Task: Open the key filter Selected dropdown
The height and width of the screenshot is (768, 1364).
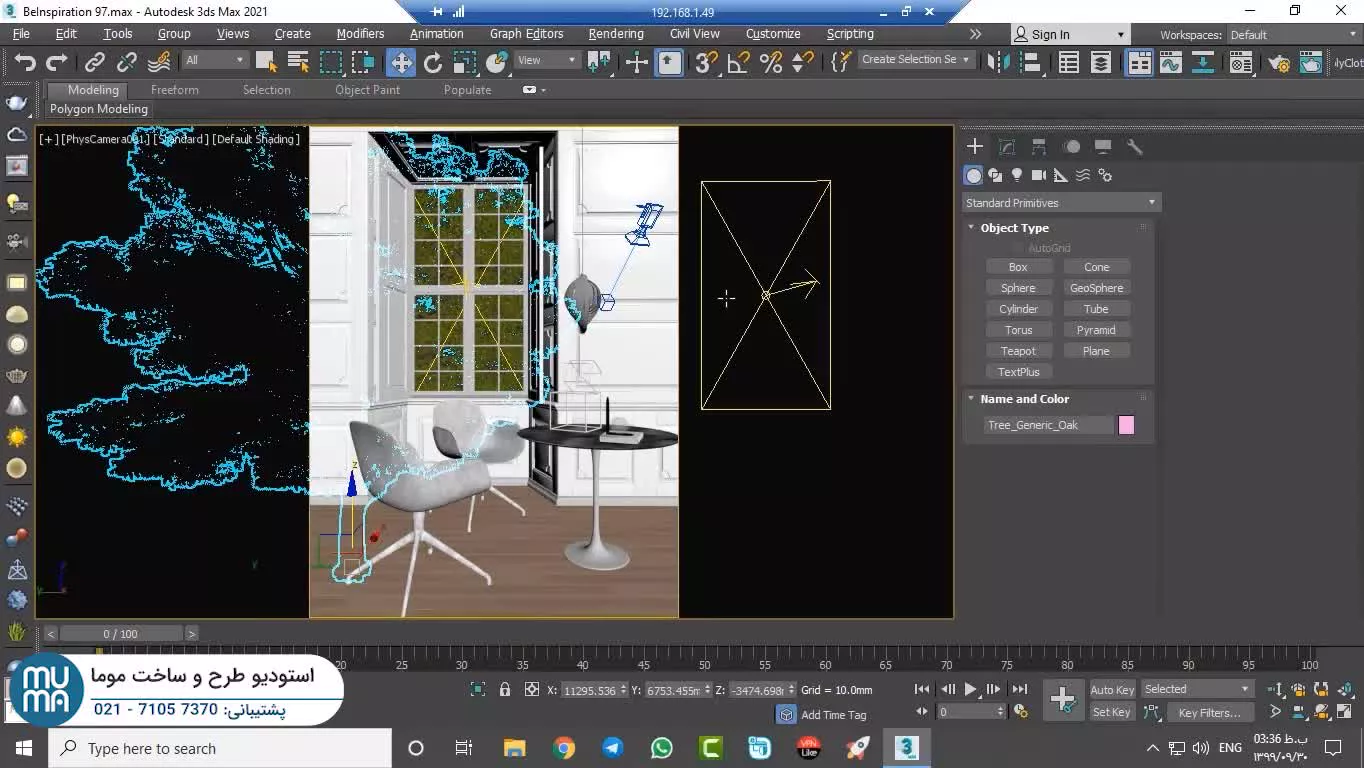Action: (x=1197, y=689)
